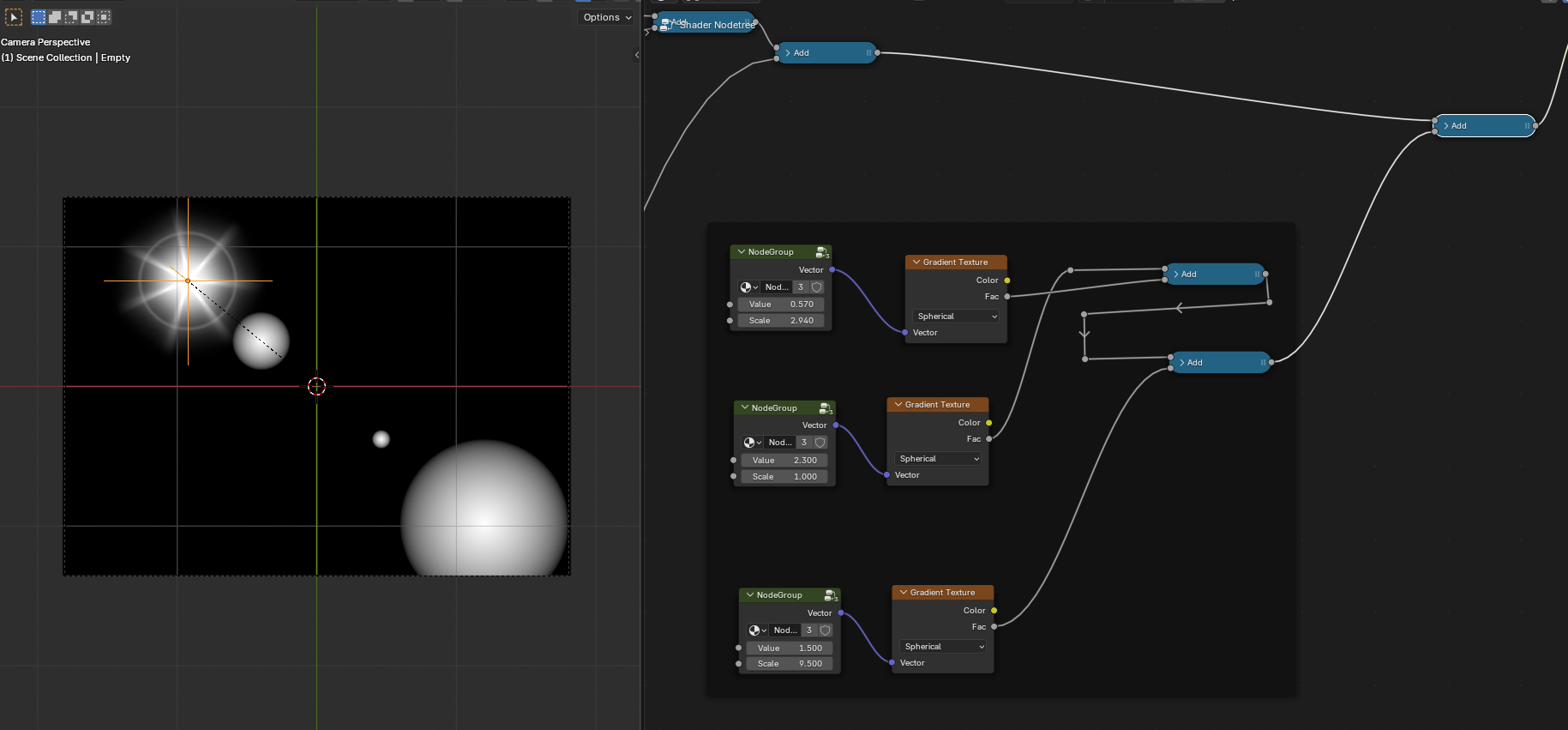Choose the Intersect selection mode icon
This screenshot has height=730, width=1568.
pos(104,17)
